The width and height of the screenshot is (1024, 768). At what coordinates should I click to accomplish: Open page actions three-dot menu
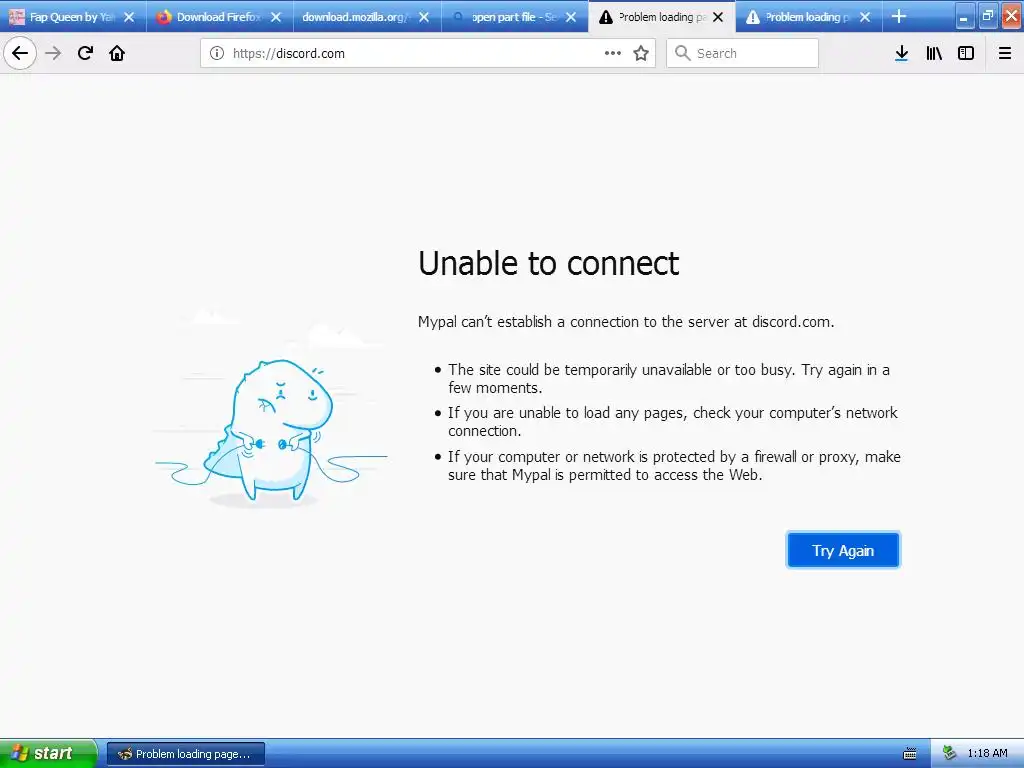613,53
